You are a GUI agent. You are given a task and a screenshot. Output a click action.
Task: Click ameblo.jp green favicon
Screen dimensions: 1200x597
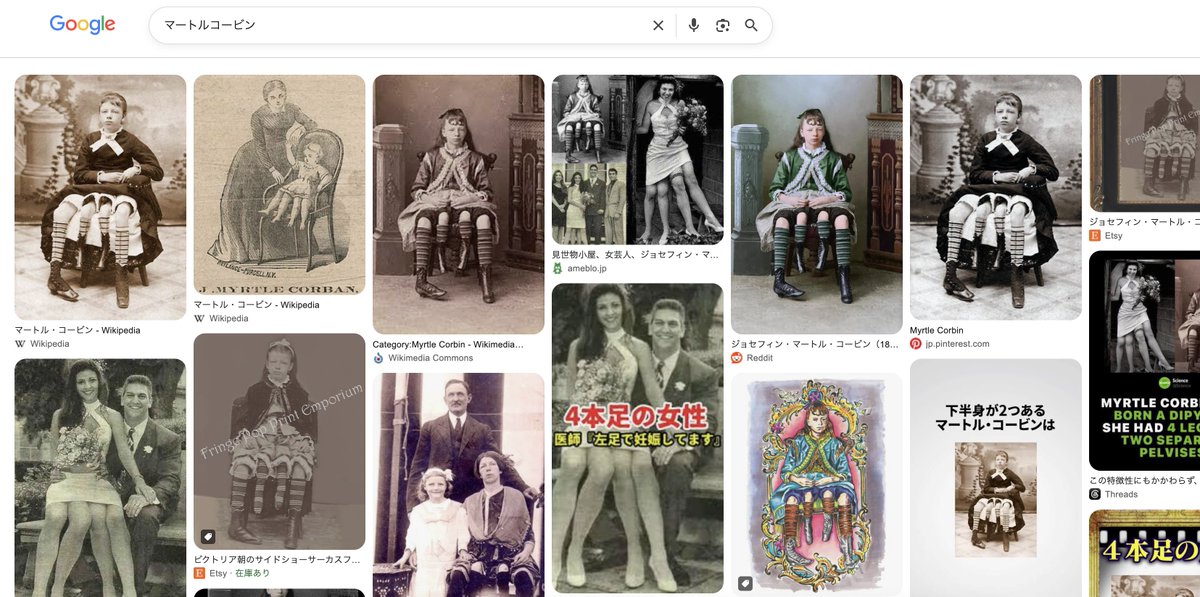(x=558, y=269)
